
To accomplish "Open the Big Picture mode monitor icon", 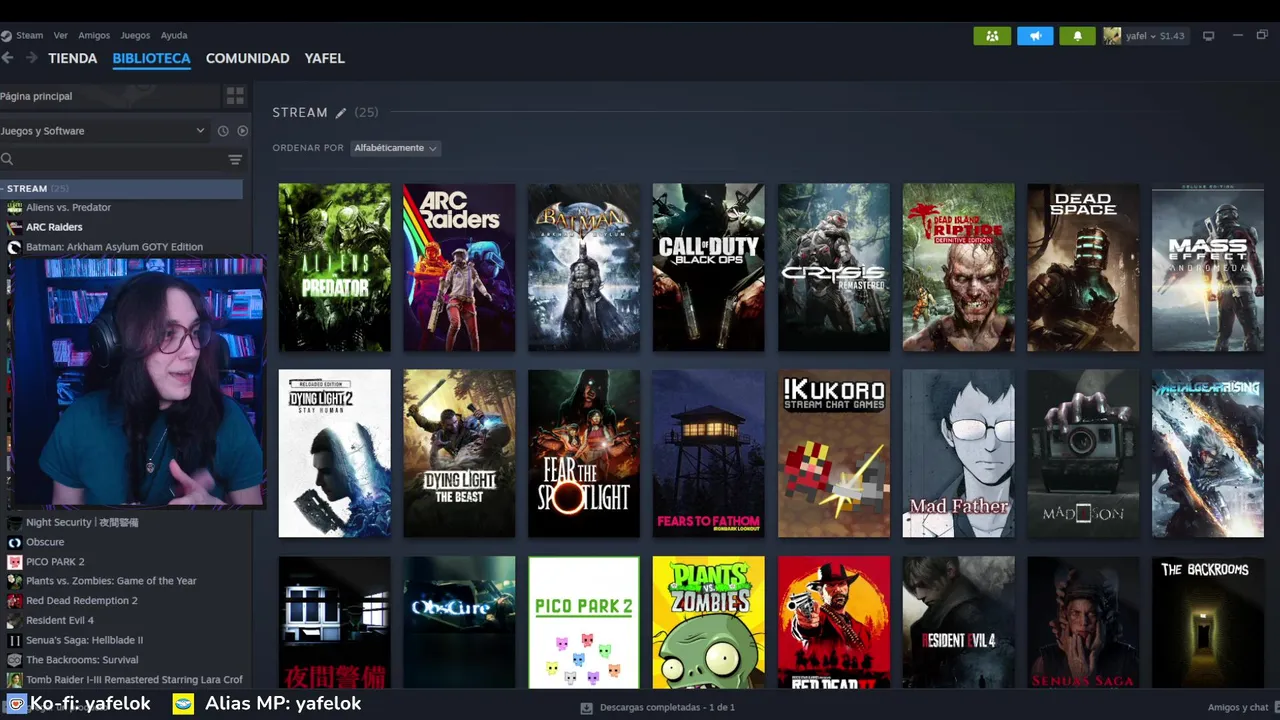I will coord(1208,36).
